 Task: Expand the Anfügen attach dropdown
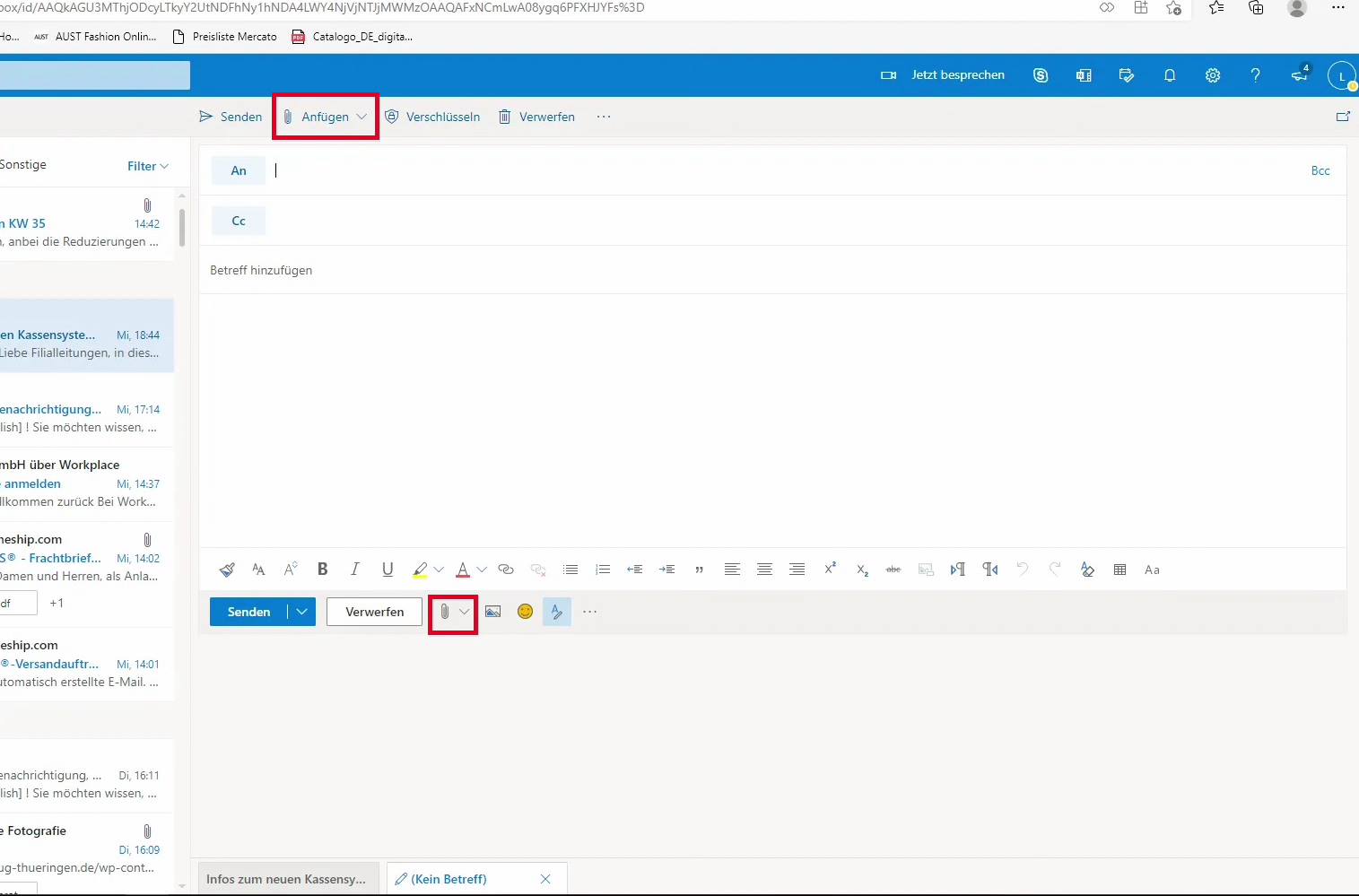[x=362, y=117]
